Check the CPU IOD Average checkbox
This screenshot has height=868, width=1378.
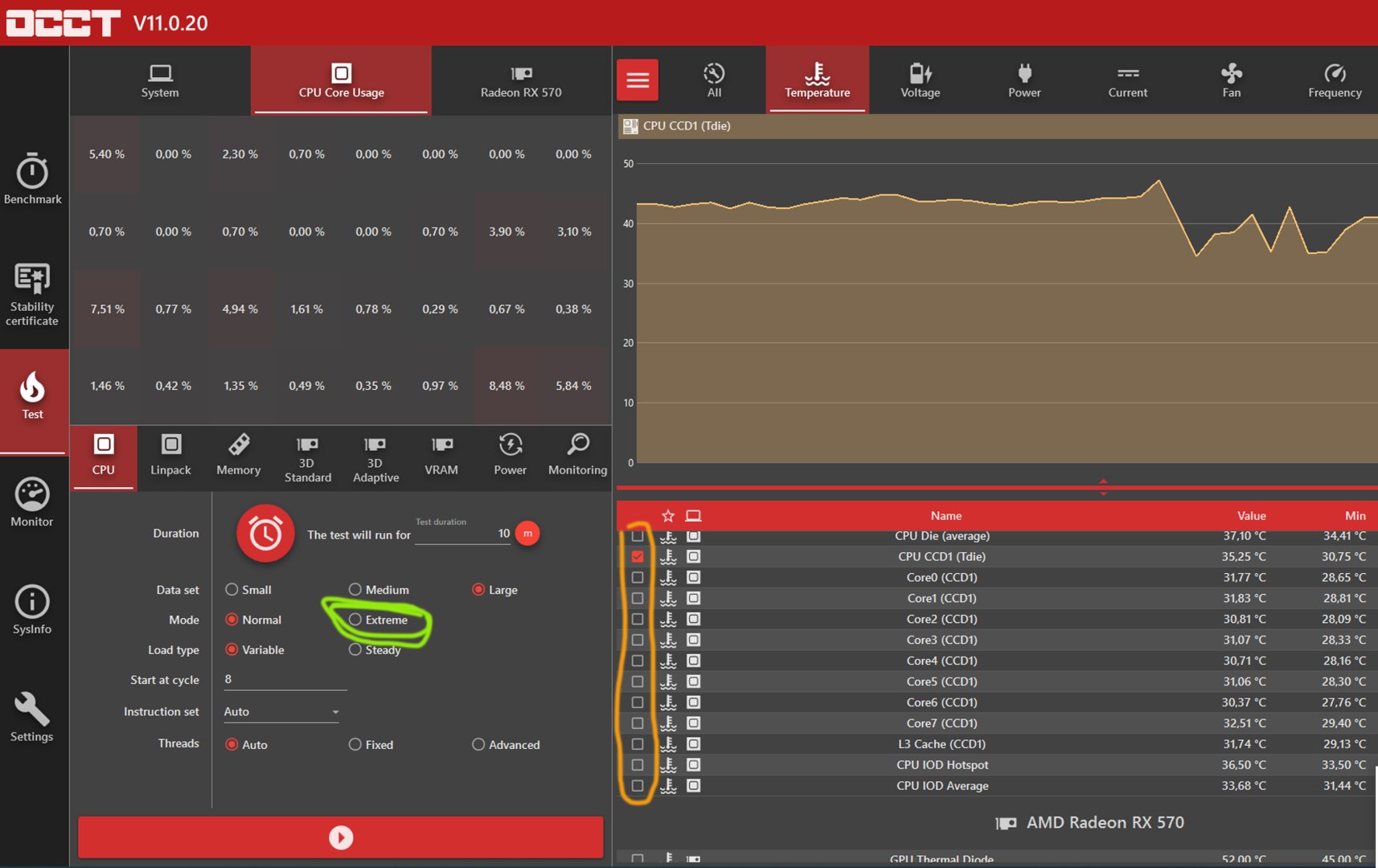pyautogui.click(x=638, y=786)
